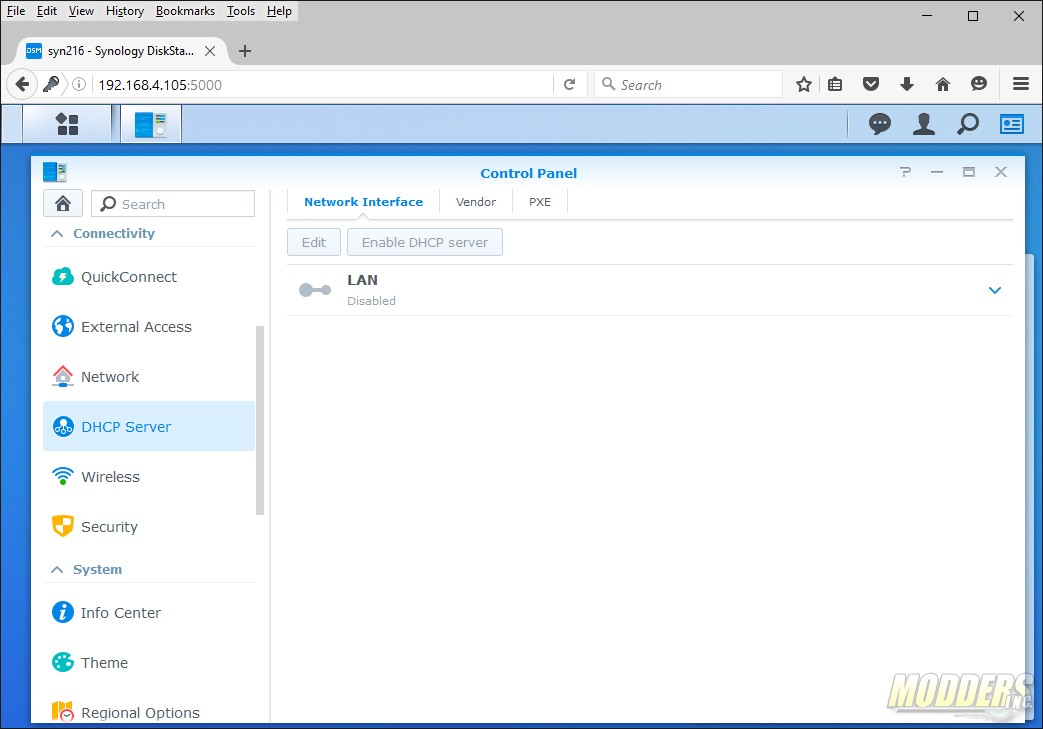
Task: Click the Firefox smiley chat icon
Action: 978,84
